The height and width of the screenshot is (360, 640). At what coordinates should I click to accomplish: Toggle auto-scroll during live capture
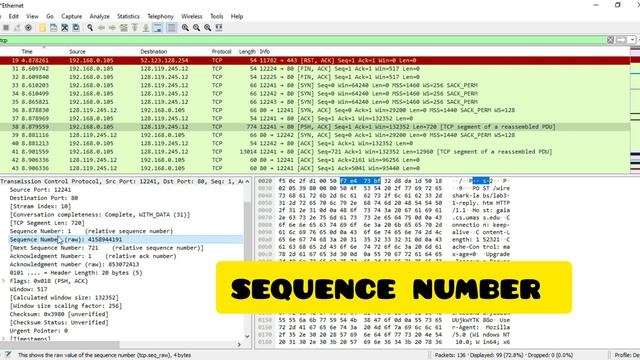coord(157,28)
